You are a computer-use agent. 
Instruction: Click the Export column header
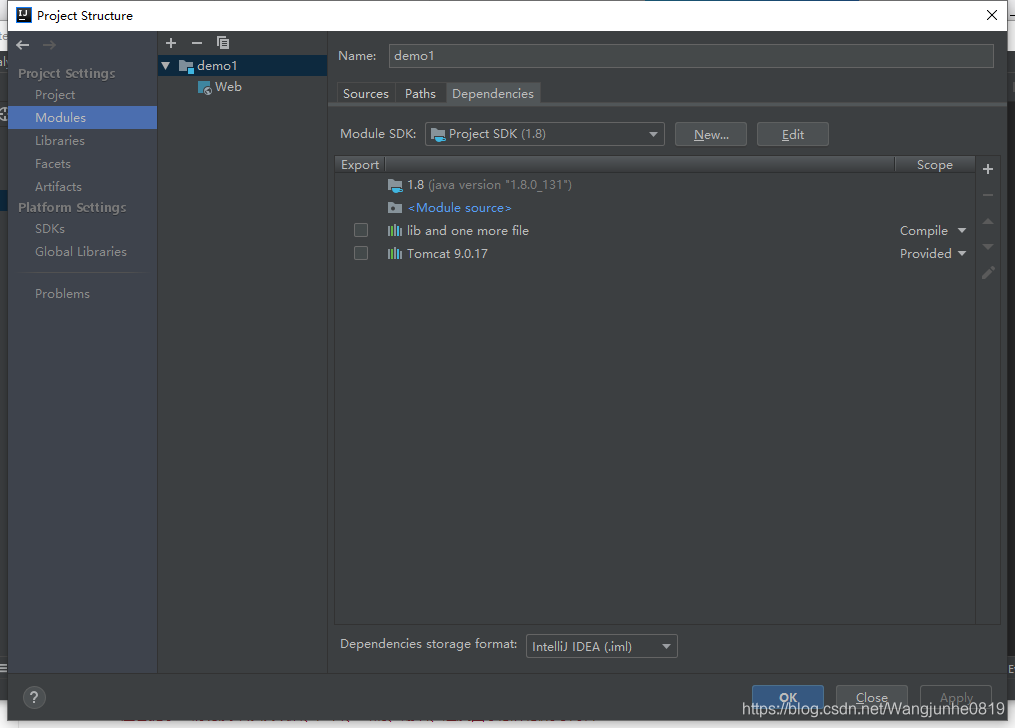(x=360, y=165)
